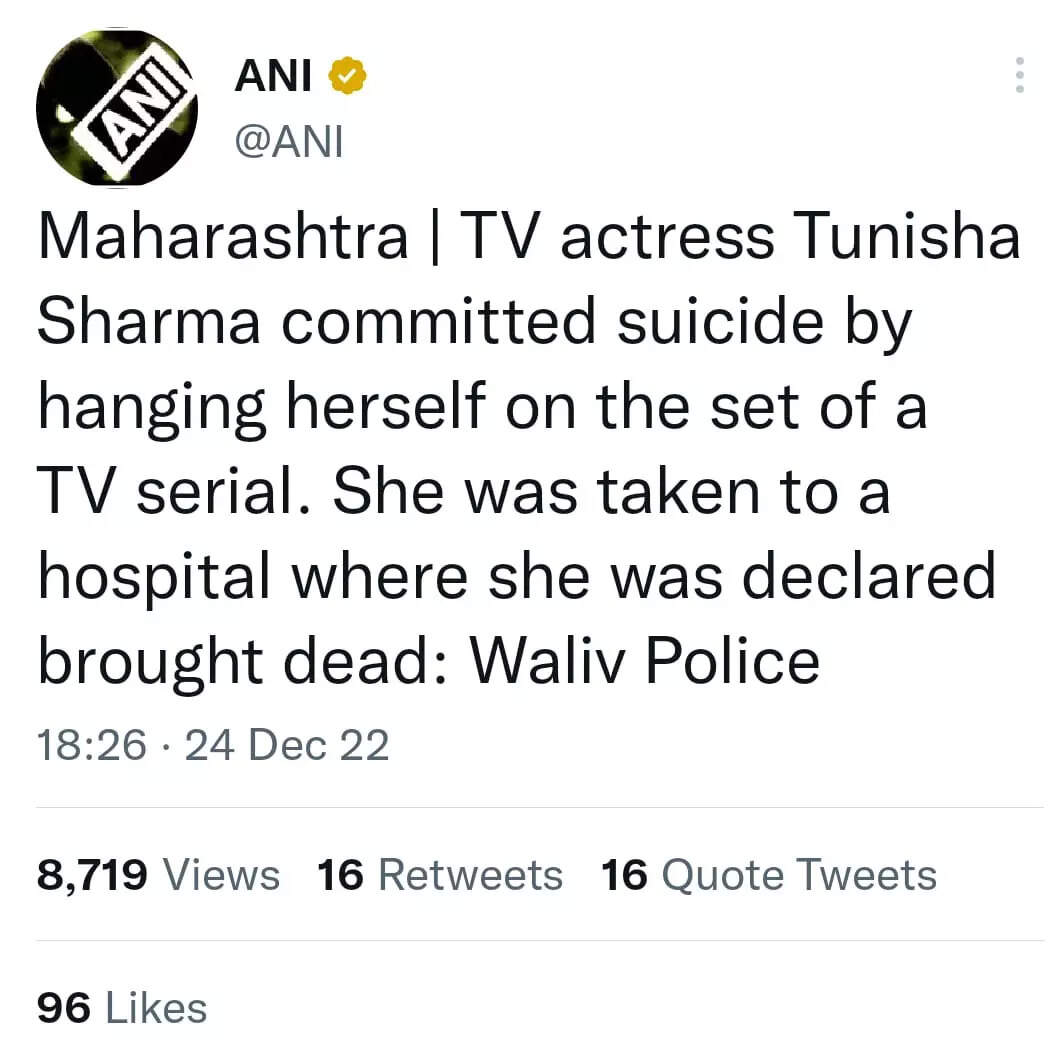Click the 96 number before Likes
The width and height of the screenshot is (1059, 1060).
coord(64,1007)
